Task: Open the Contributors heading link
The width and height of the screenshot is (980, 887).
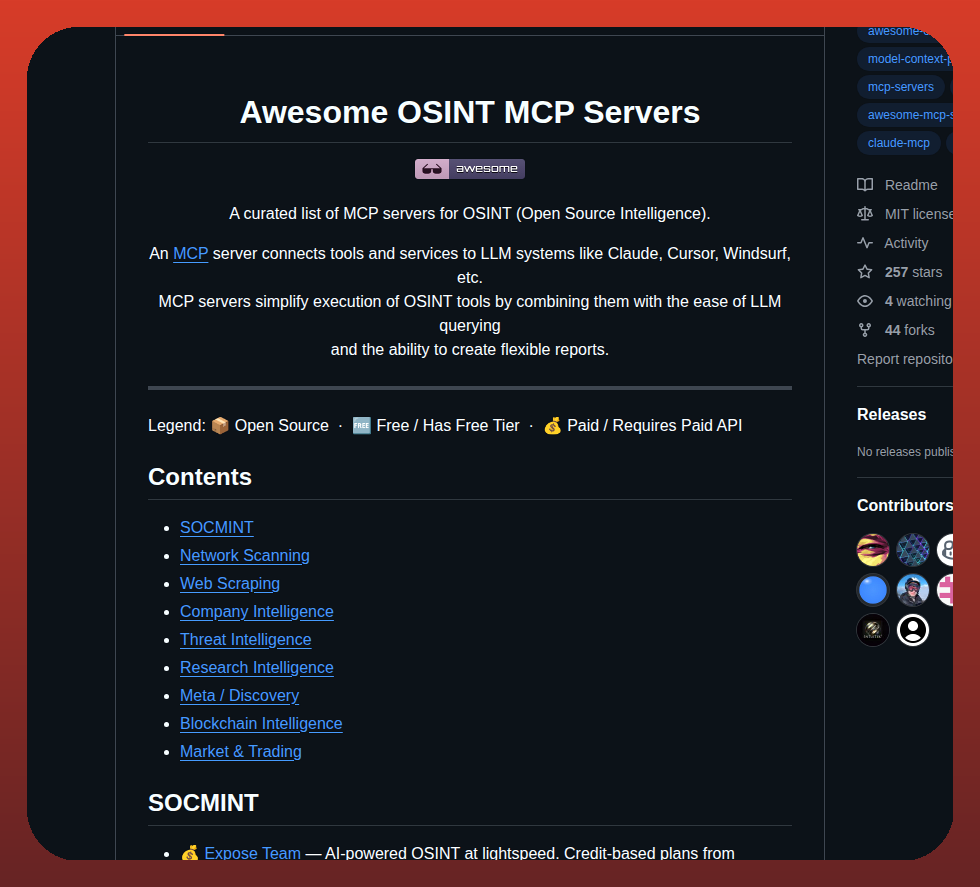Action: [x=905, y=505]
